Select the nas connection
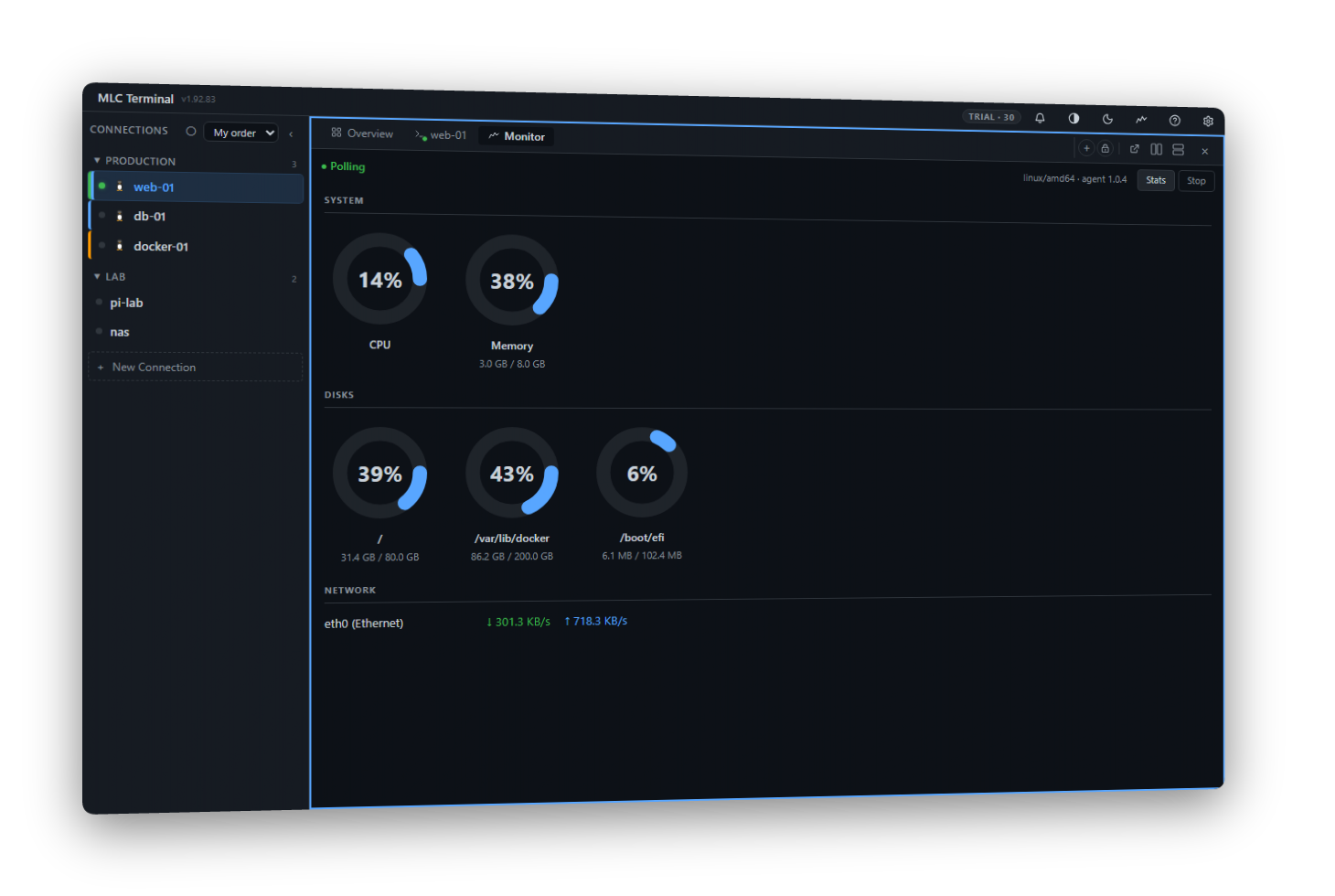Viewport: 1335px width, 896px height. pyautogui.click(x=196, y=332)
